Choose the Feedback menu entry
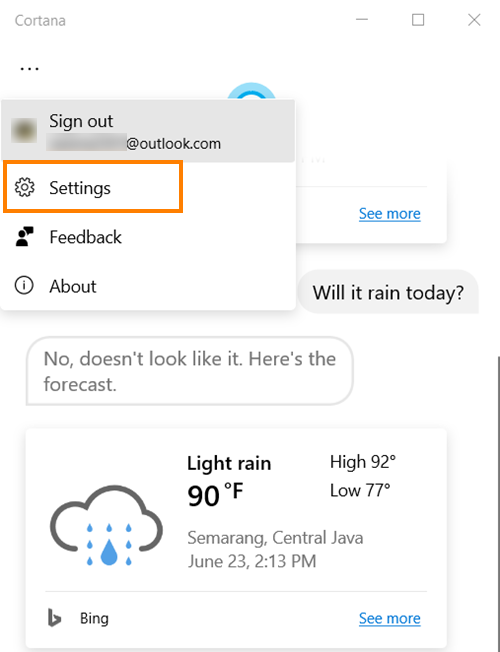 tap(148, 237)
